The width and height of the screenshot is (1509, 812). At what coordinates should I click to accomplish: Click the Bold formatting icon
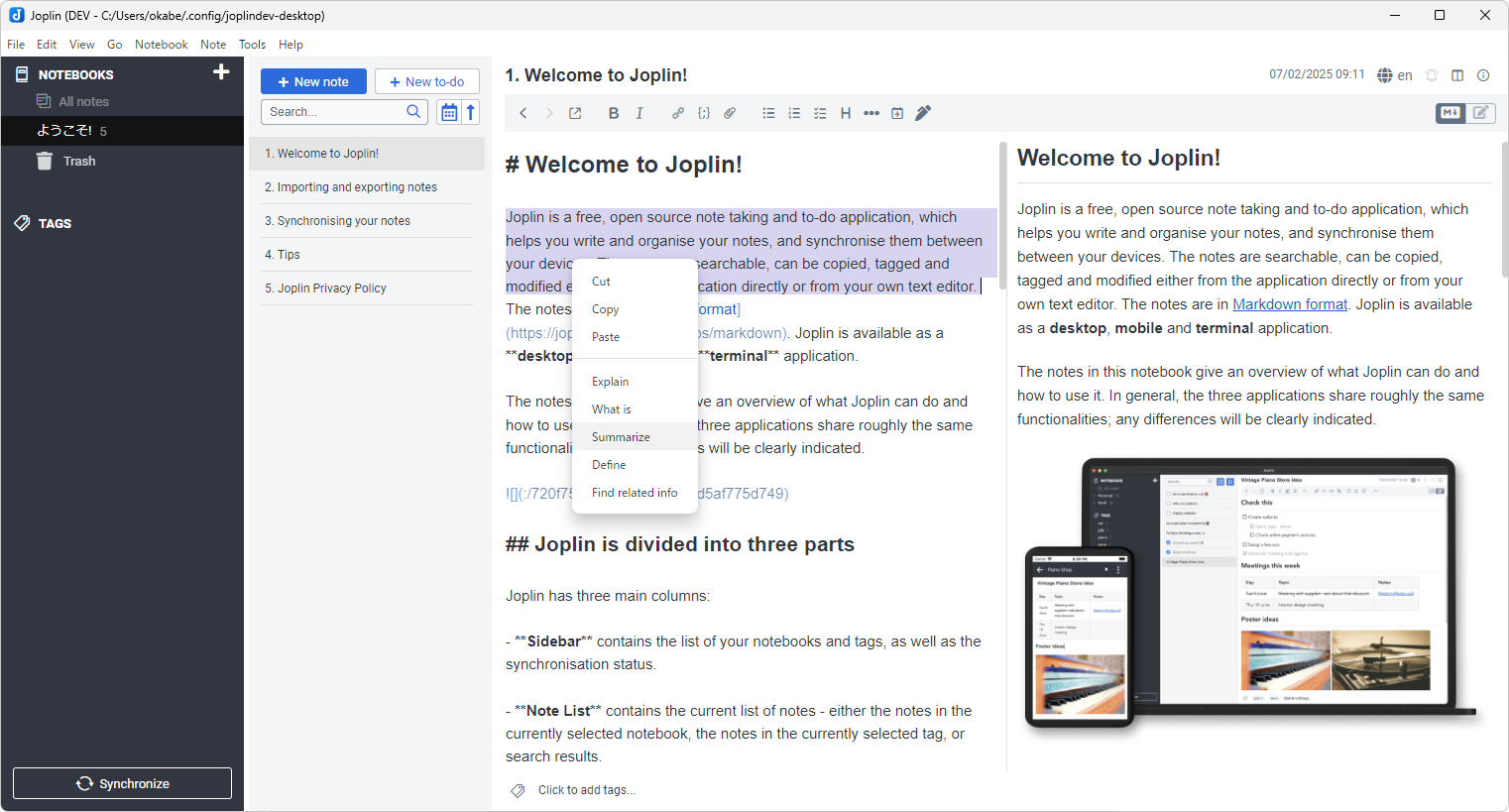(614, 113)
